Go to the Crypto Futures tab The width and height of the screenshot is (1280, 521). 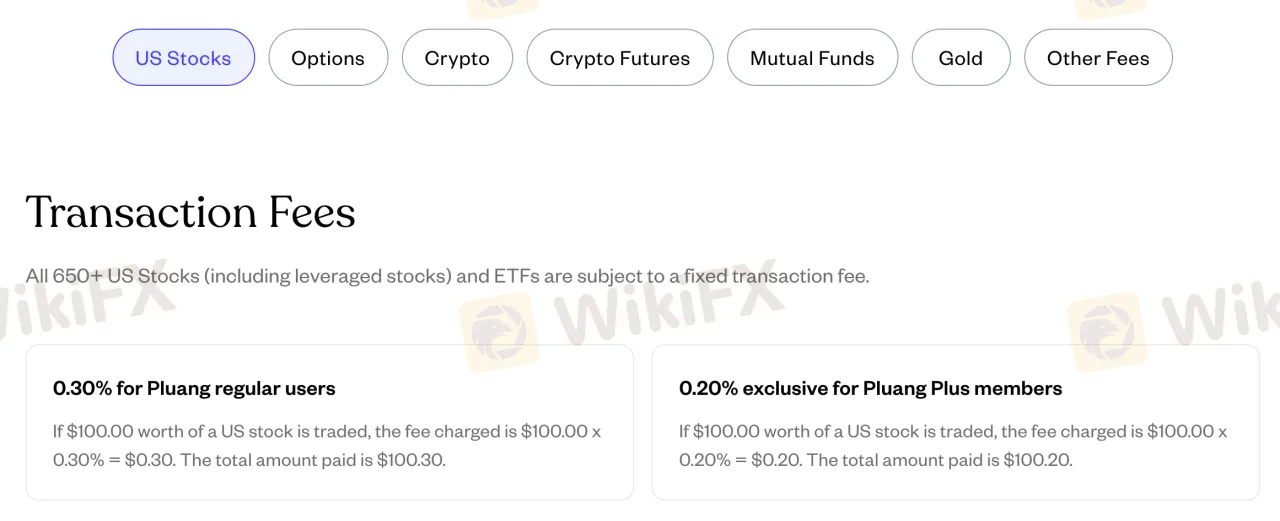point(620,58)
